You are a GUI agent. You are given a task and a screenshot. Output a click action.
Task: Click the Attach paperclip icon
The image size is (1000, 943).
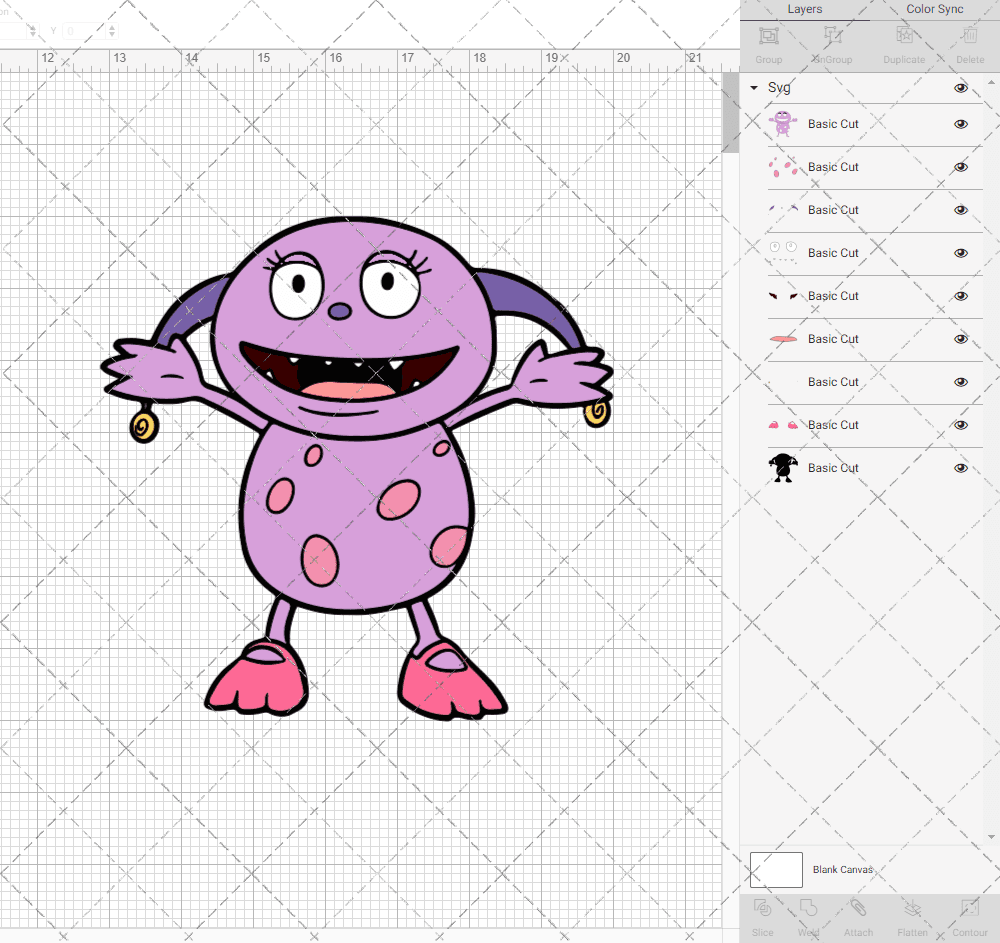click(858, 908)
